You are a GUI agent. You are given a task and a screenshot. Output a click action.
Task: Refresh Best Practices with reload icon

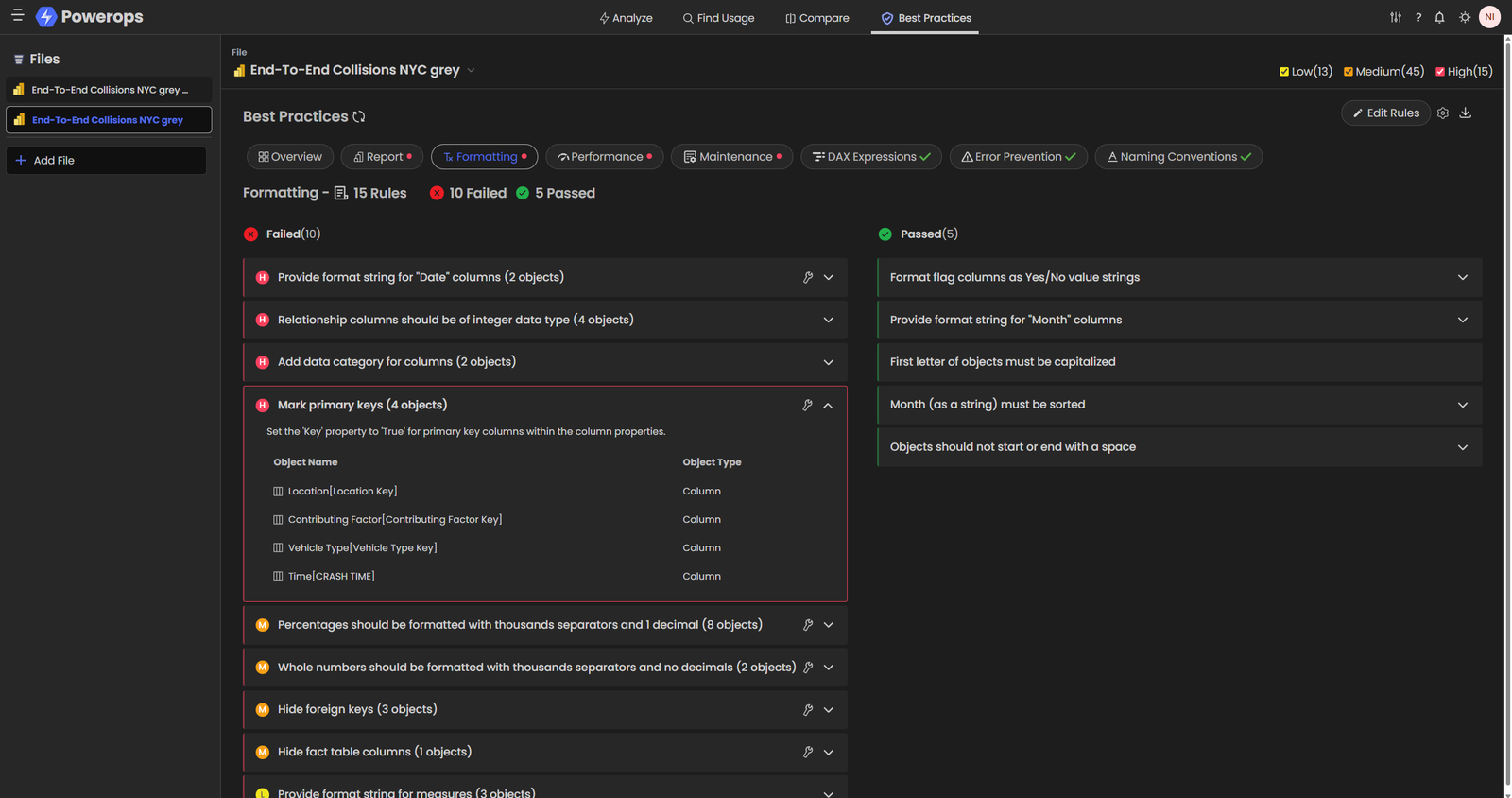pyautogui.click(x=359, y=116)
